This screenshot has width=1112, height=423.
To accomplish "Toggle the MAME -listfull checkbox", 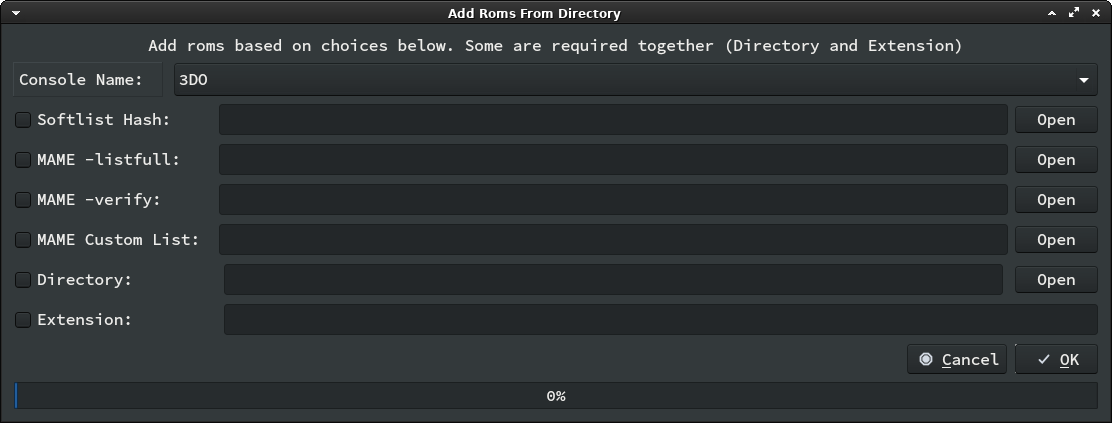I will (x=23, y=160).
